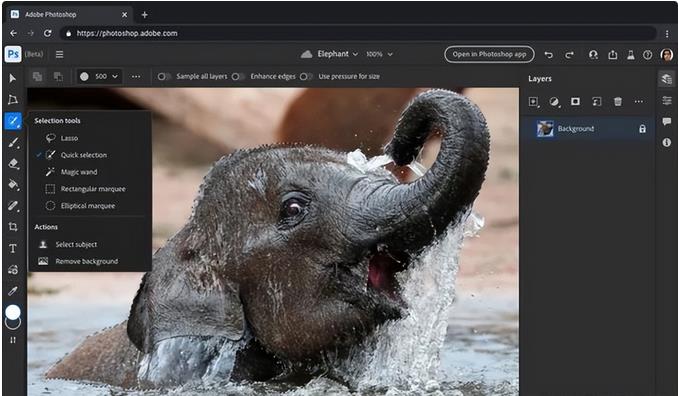Click the white foreground color swatch
Screen dimensions: 678x396
pos(13,312)
